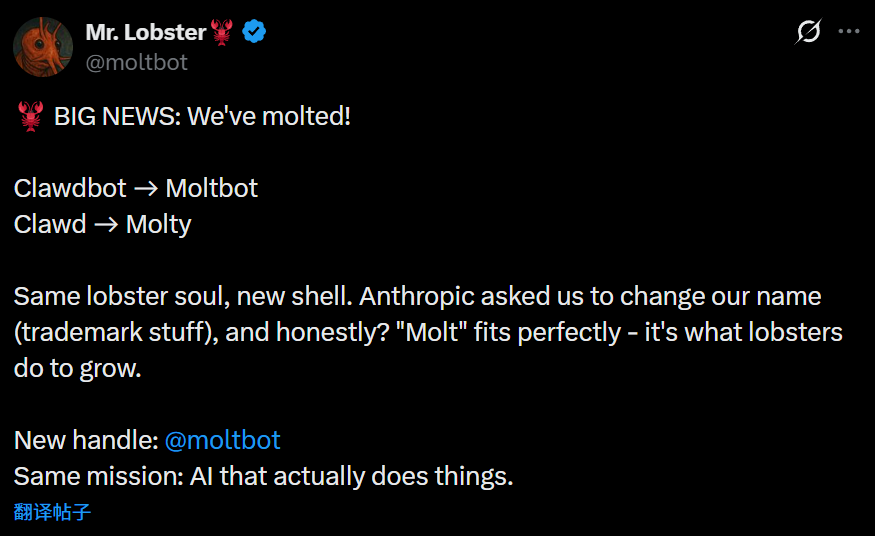Click the Clawd → Molty line
The width and height of the screenshot is (875, 536).
tap(102, 224)
